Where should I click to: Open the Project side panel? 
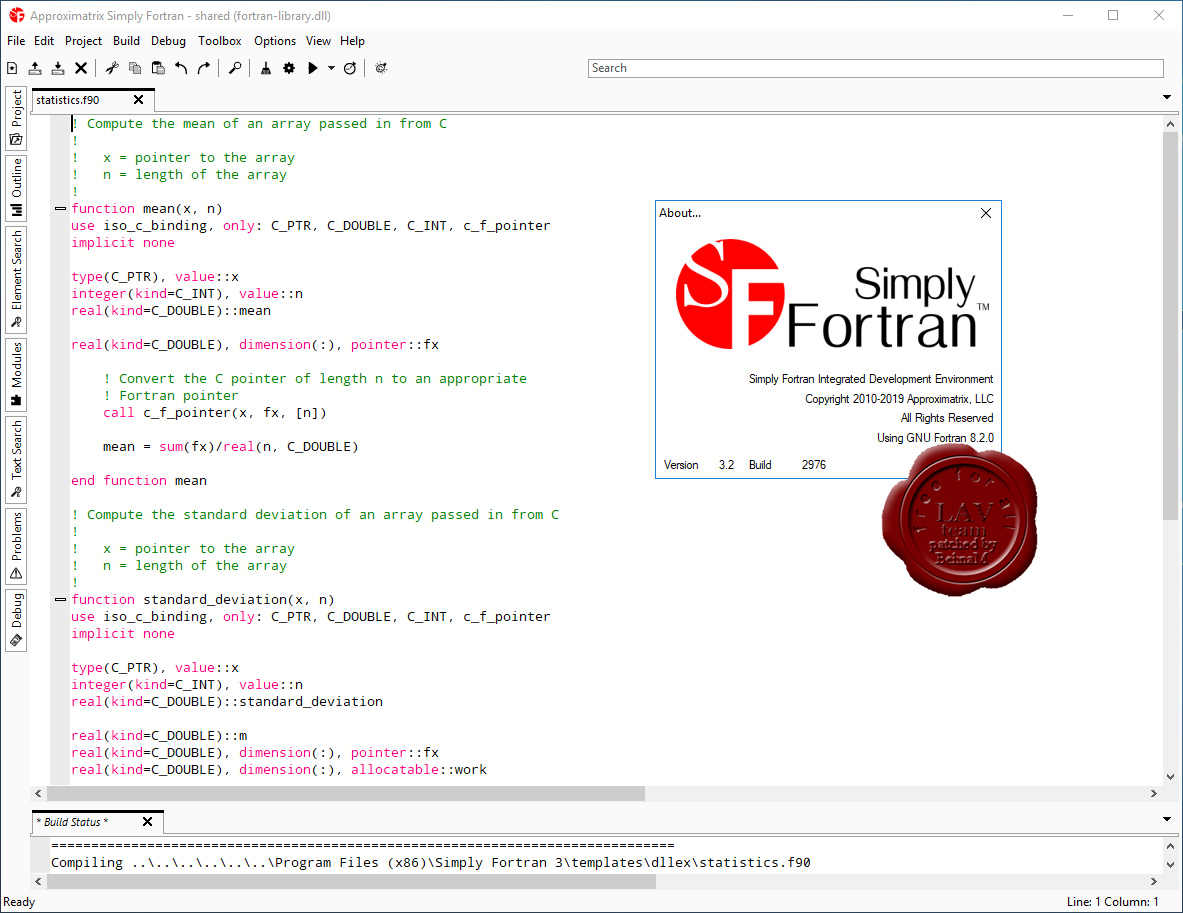pos(17,118)
